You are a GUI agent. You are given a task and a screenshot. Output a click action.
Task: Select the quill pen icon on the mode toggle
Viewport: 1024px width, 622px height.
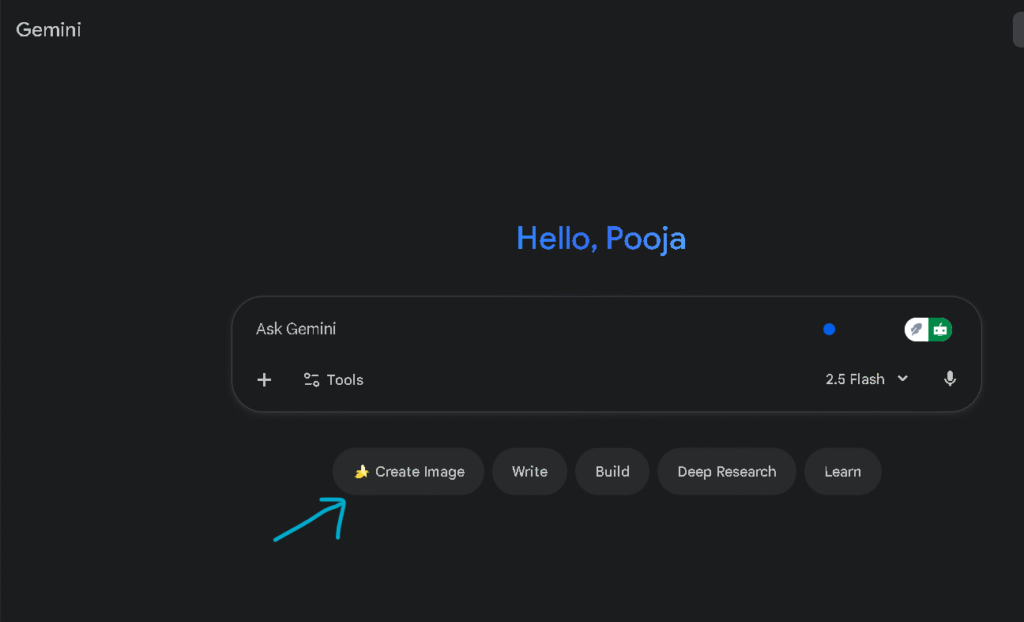pyautogui.click(x=916, y=328)
